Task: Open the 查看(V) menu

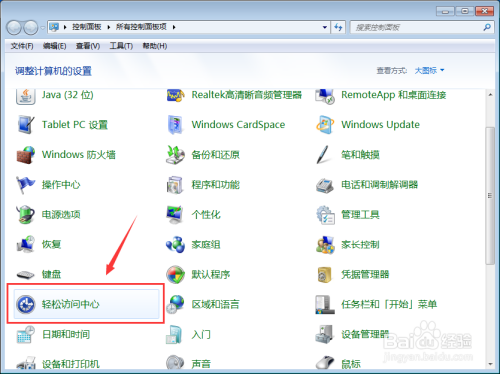Action: click(x=88, y=46)
